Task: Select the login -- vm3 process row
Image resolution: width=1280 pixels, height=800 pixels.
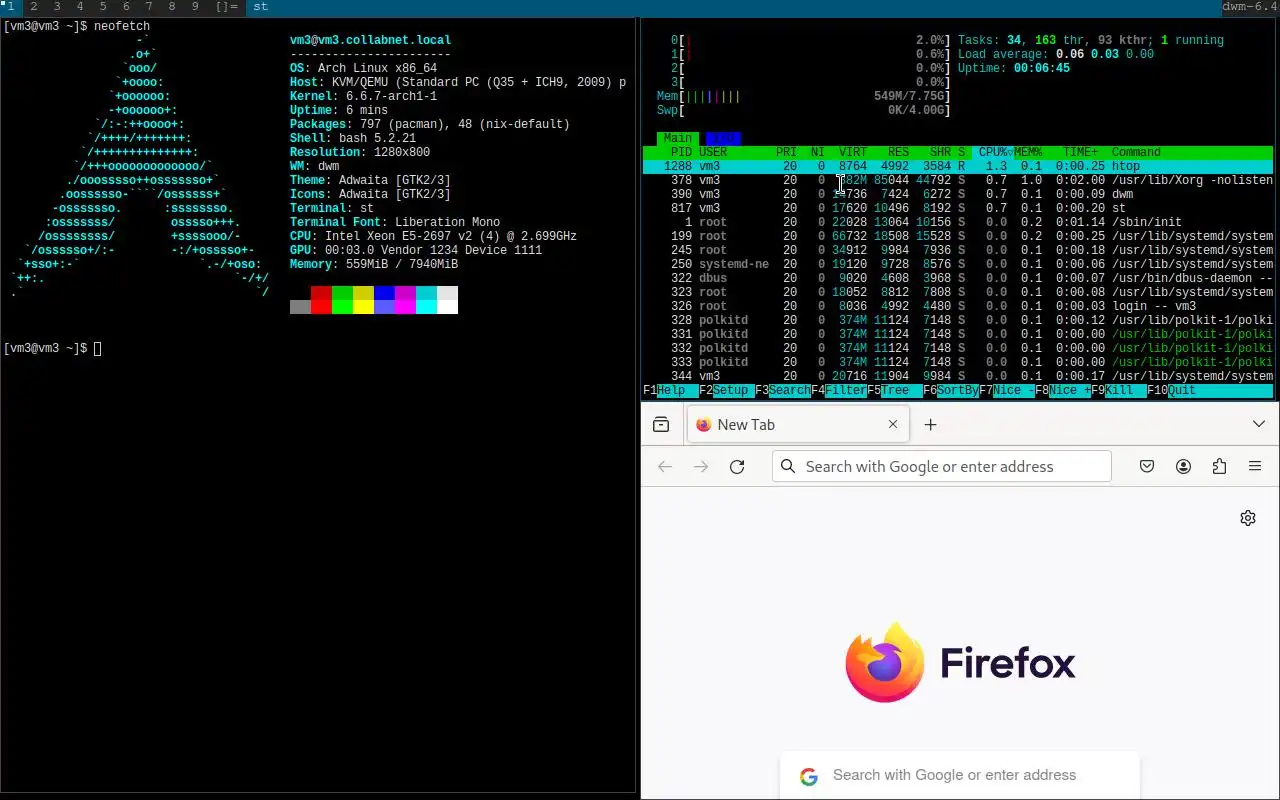Action: [x=958, y=306]
